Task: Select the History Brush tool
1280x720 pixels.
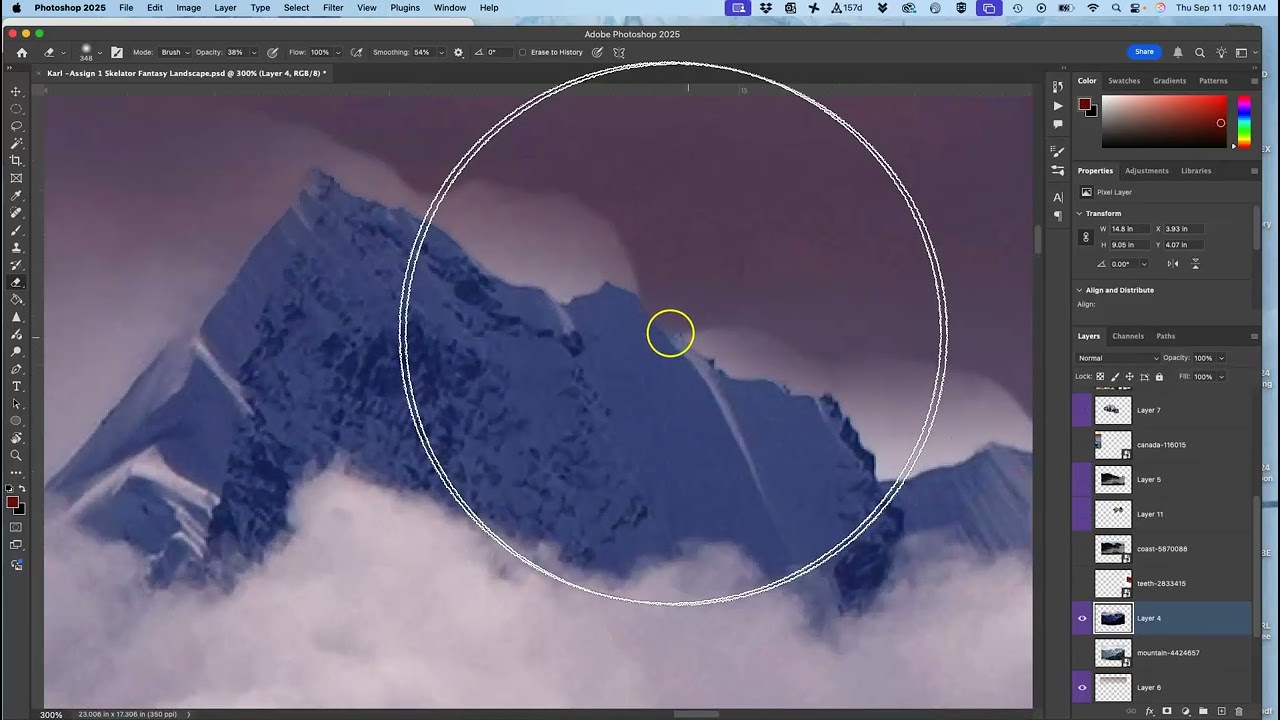Action: [x=16, y=265]
